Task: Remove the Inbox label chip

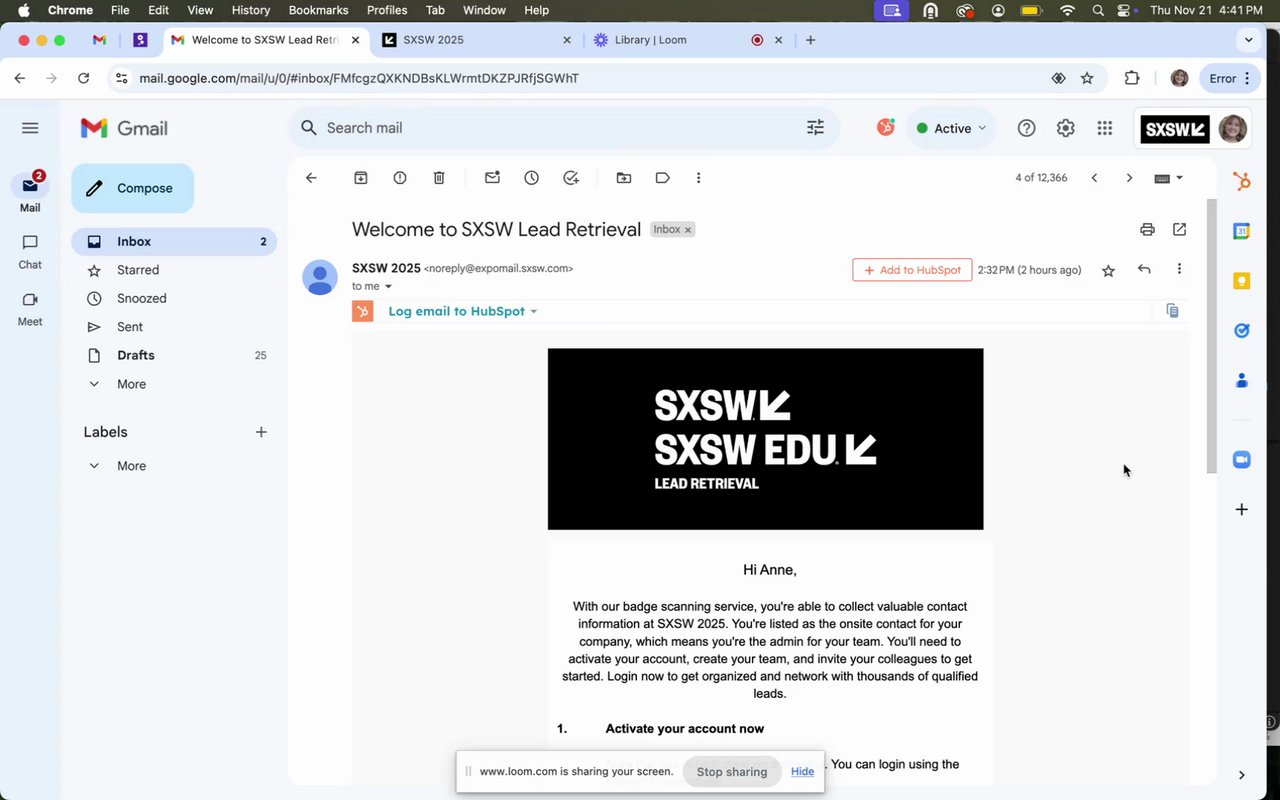Action: point(688,230)
